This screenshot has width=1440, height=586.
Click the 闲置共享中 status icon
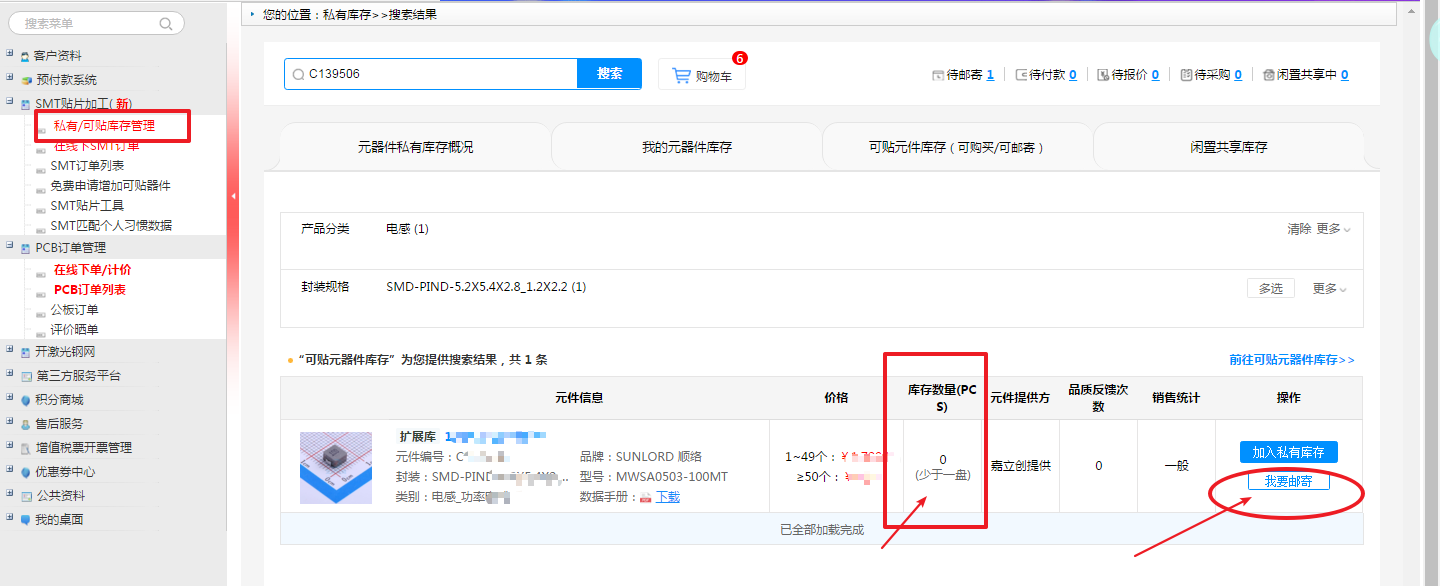(1269, 75)
